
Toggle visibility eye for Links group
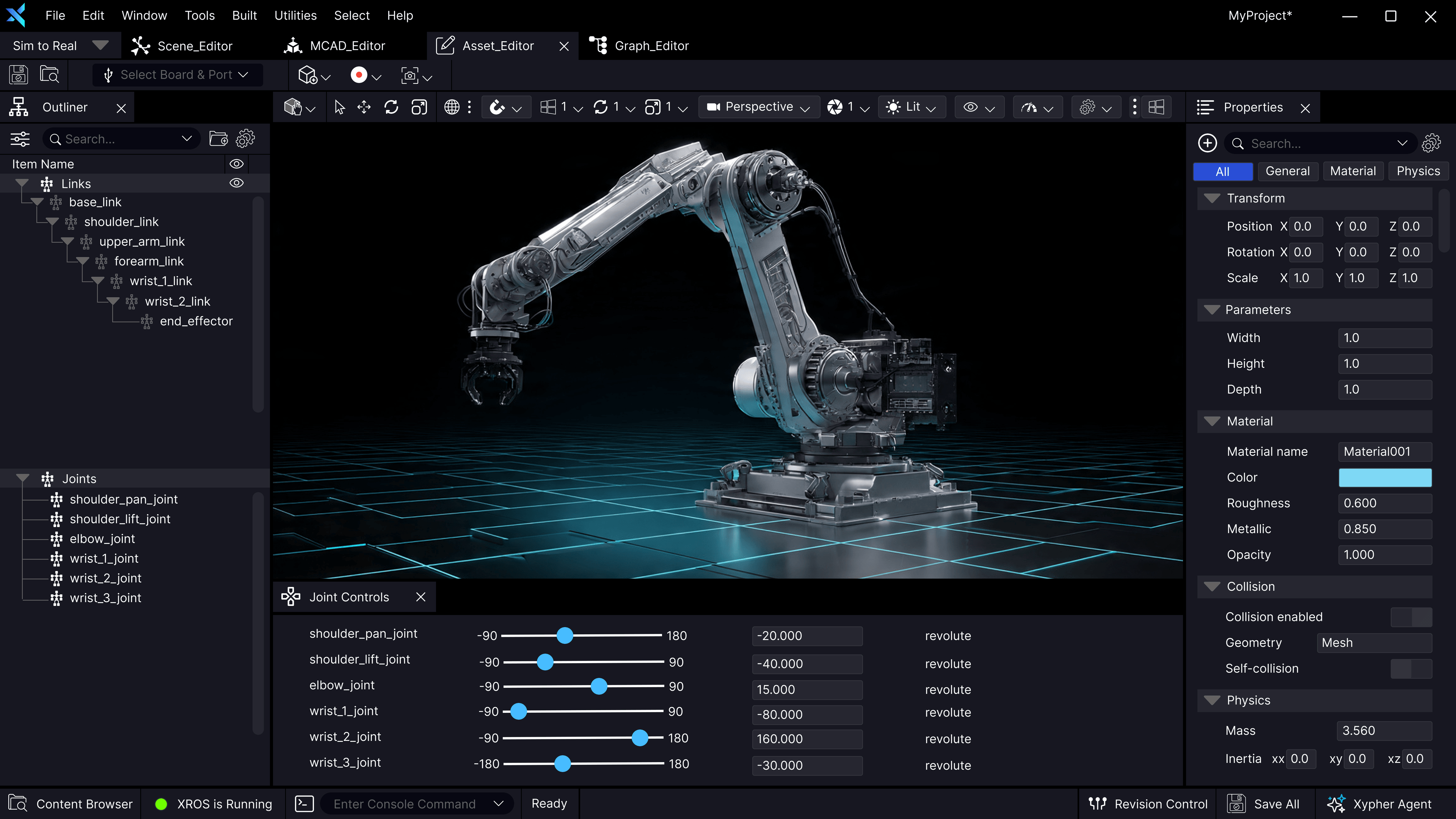(x=236, y=183)
